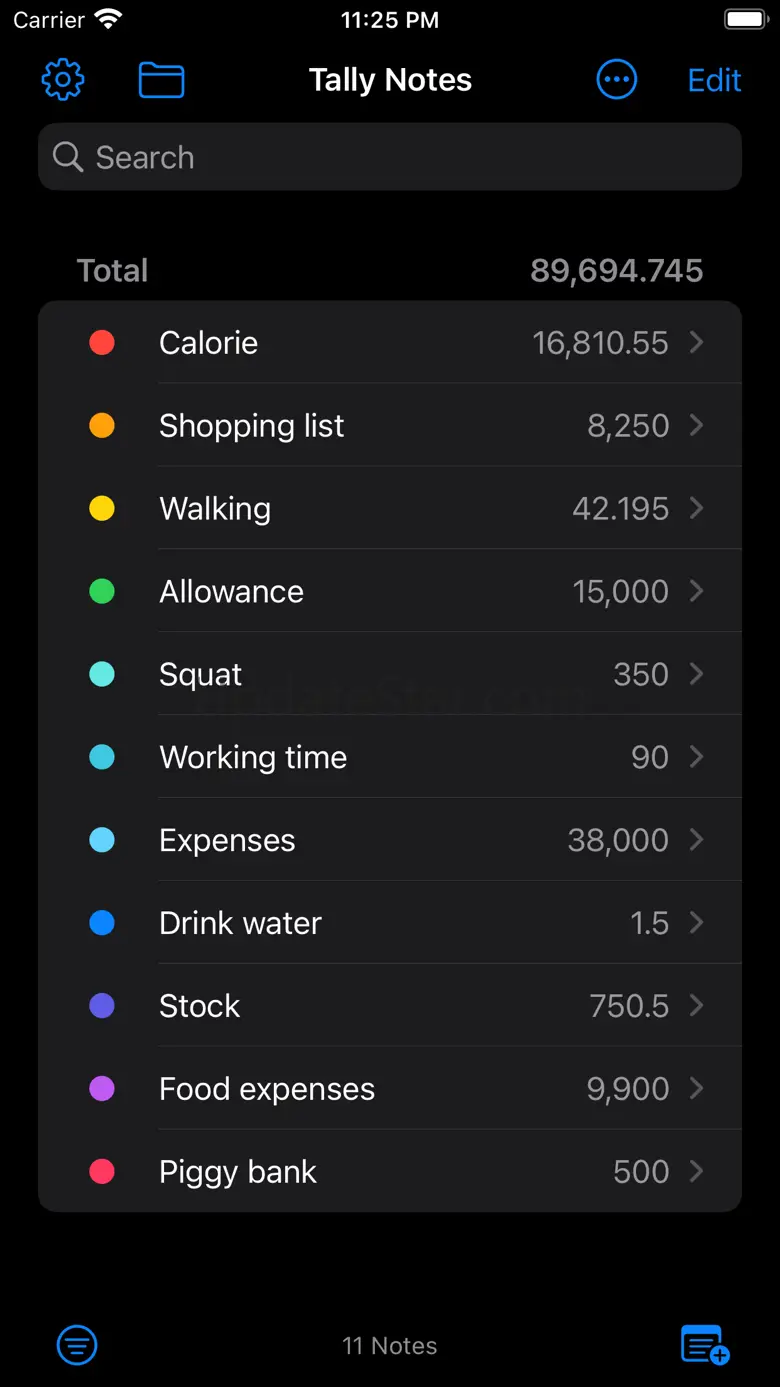
Task: Click the battery status icon
Action: pos(745,20)
